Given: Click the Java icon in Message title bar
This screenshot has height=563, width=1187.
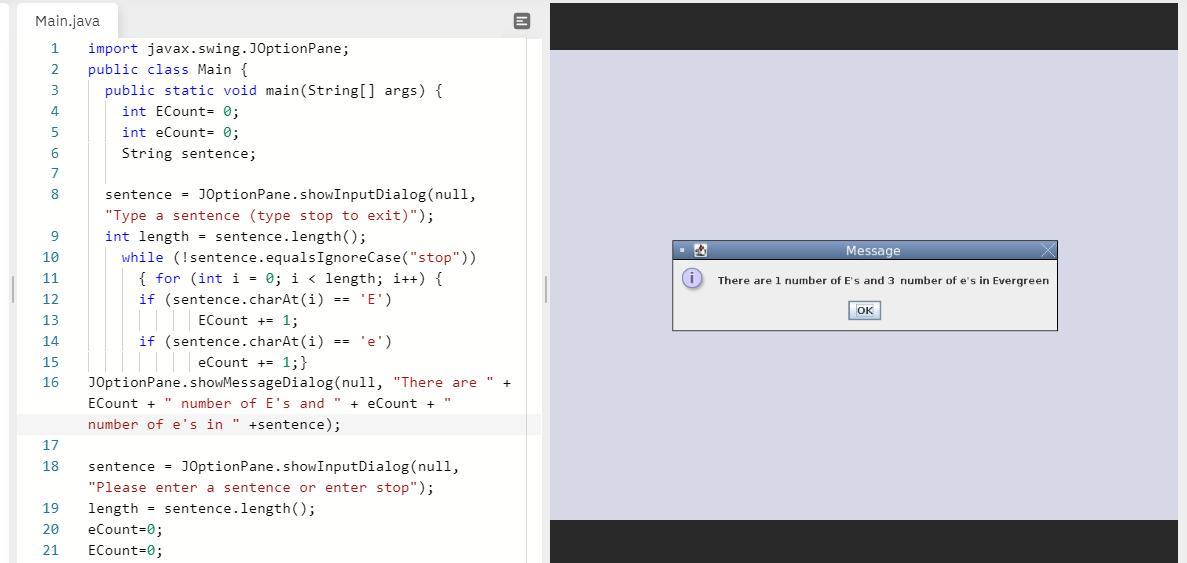Looking at the screenshot, I should coord(700,250).
